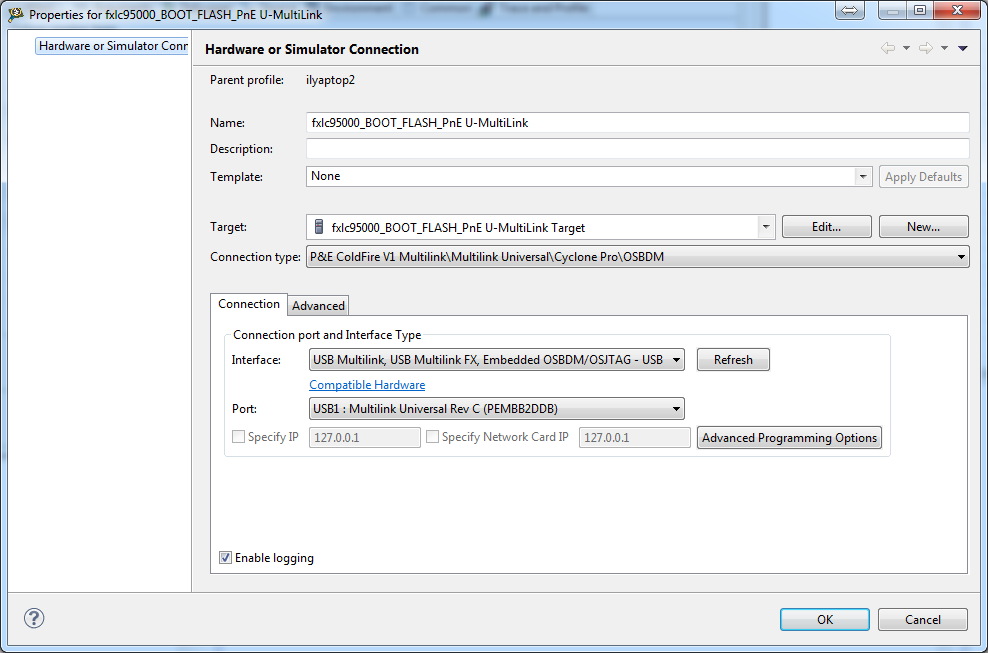Click the double-arrow icon in title bar
Screen dimensions: 988x653
click(849, 10)
